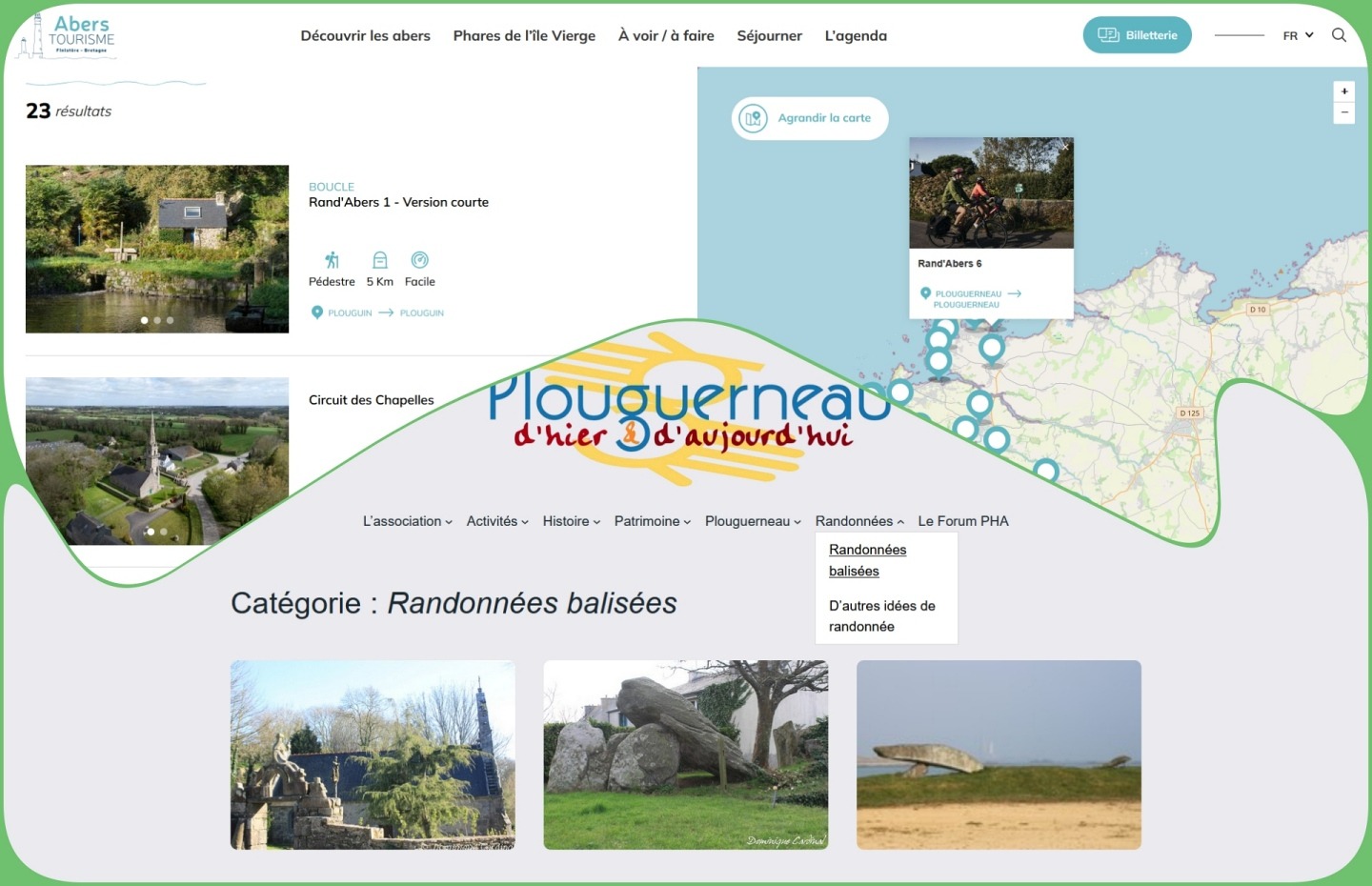Click the Randonnées balisées link
This screenshot has width=1372, height=886.
tap(867, 560)
